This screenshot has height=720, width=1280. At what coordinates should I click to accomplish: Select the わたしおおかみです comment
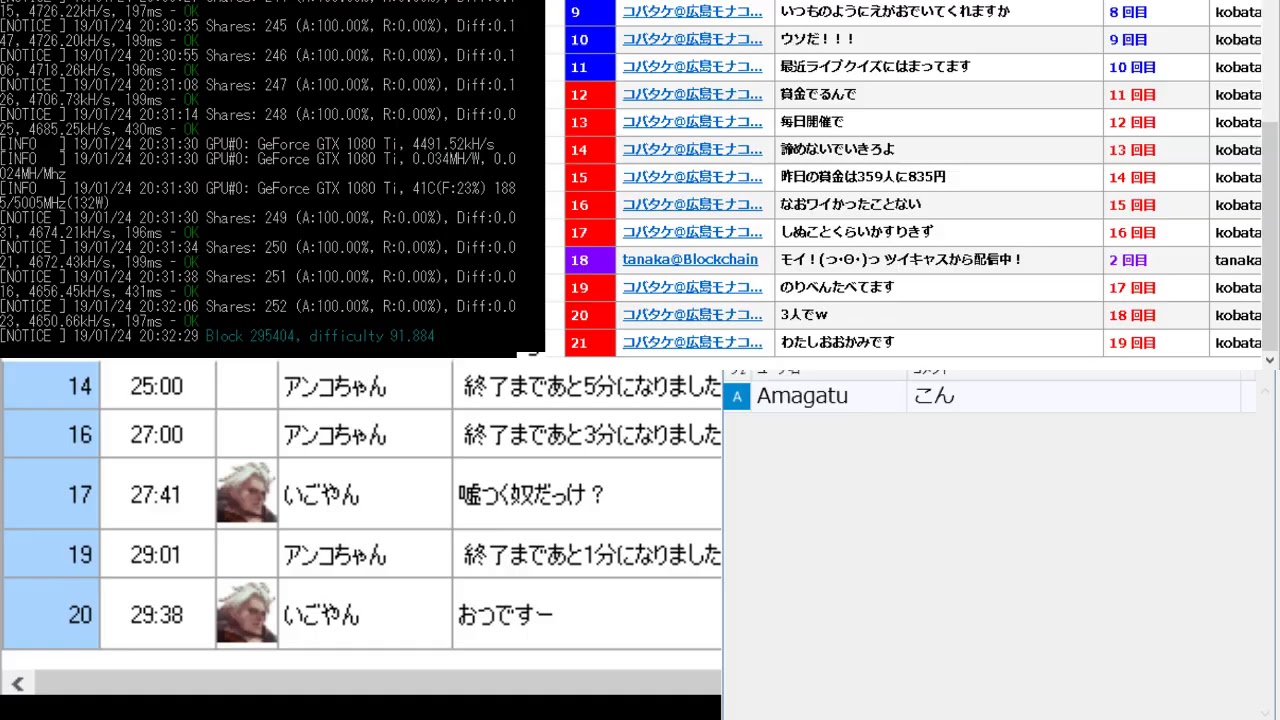coord(837,343)
